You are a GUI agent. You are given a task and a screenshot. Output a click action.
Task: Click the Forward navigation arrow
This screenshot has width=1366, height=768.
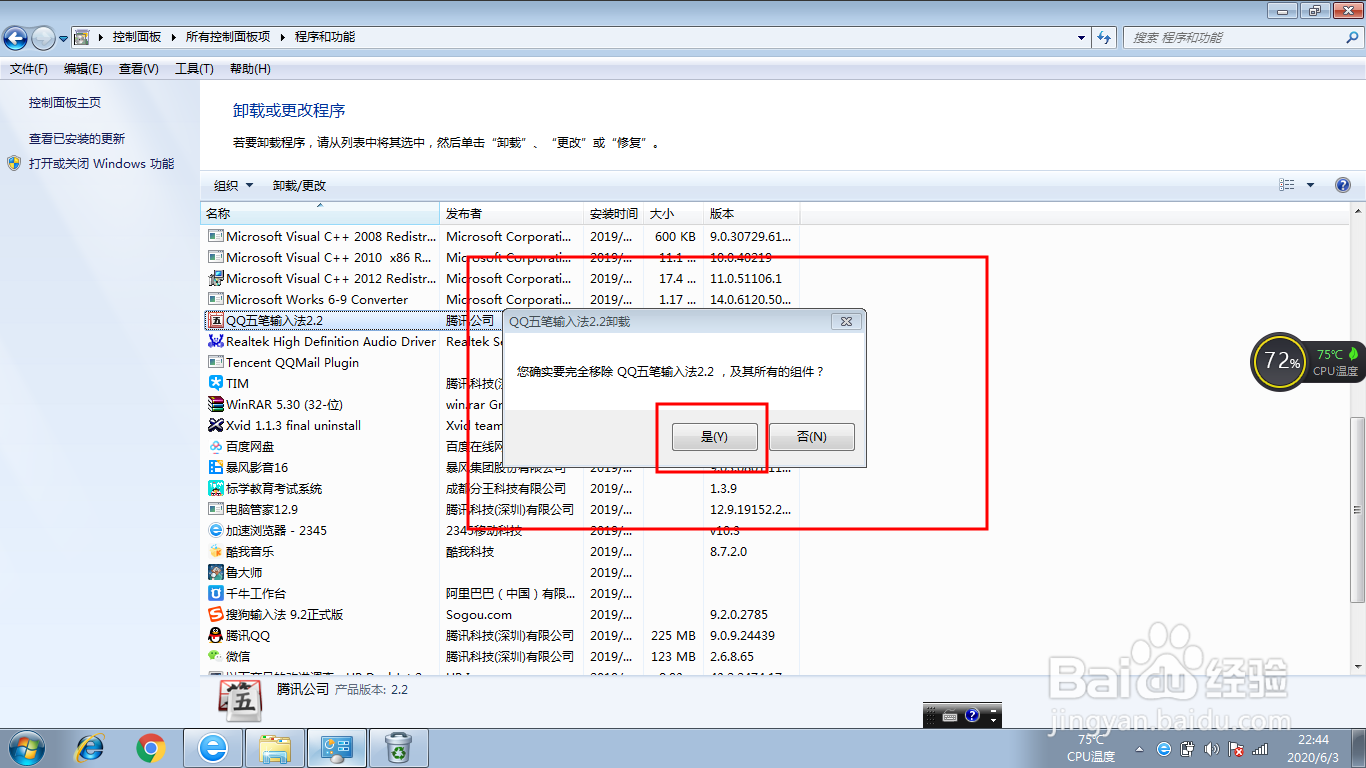tap(44, 38)
